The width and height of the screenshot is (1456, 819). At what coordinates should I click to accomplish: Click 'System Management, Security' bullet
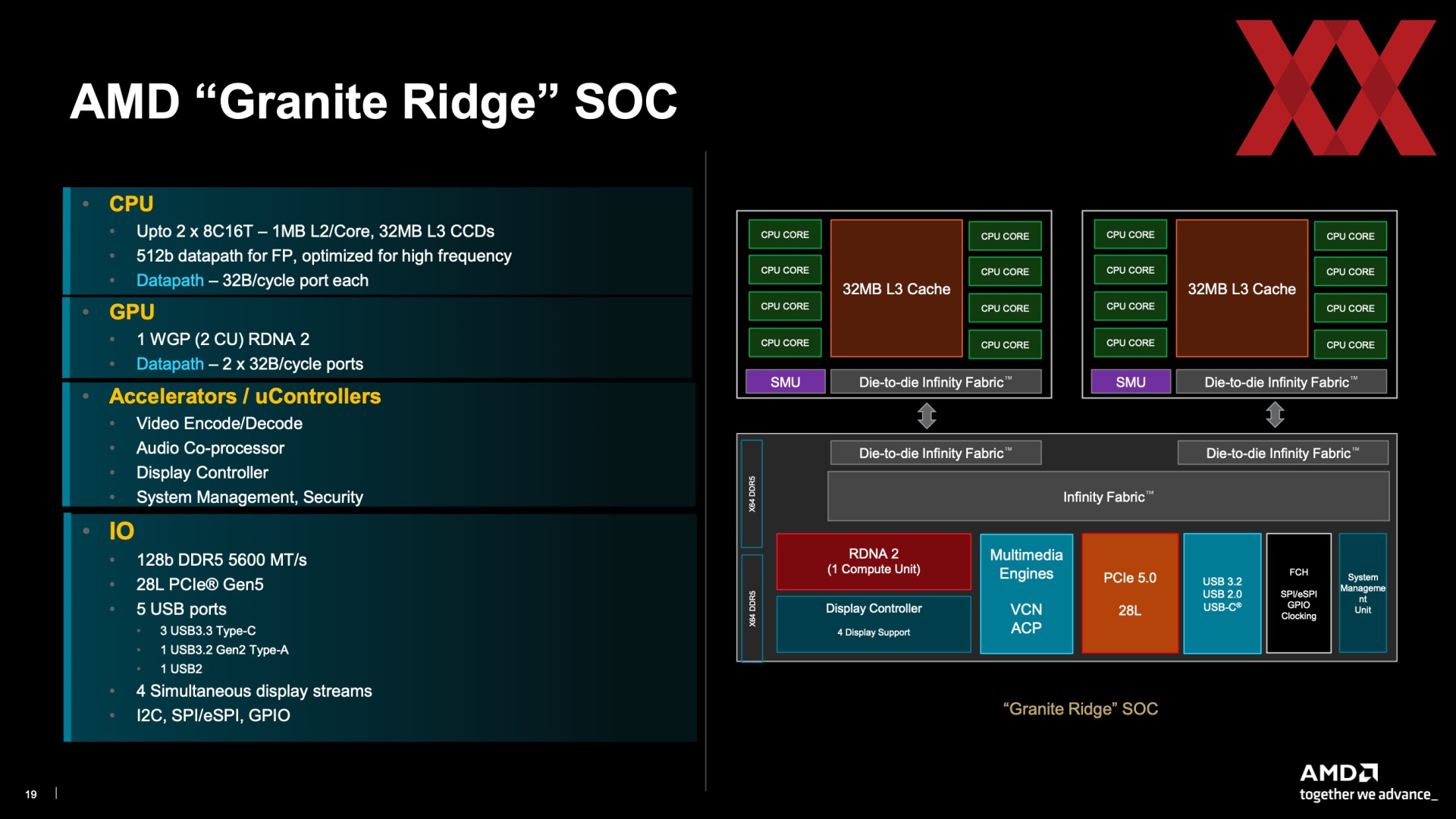coord(249,497)
